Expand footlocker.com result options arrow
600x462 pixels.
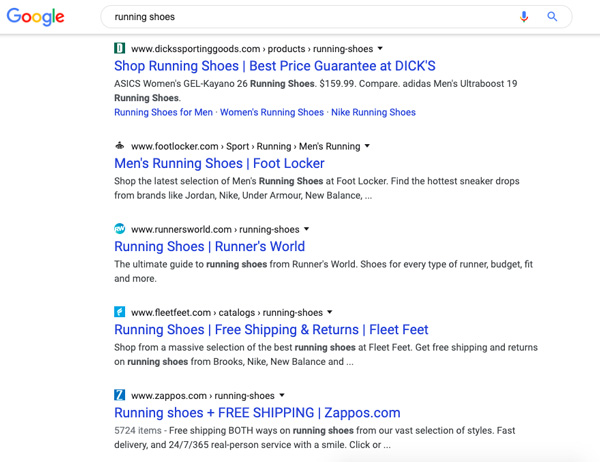click(367, 145)
